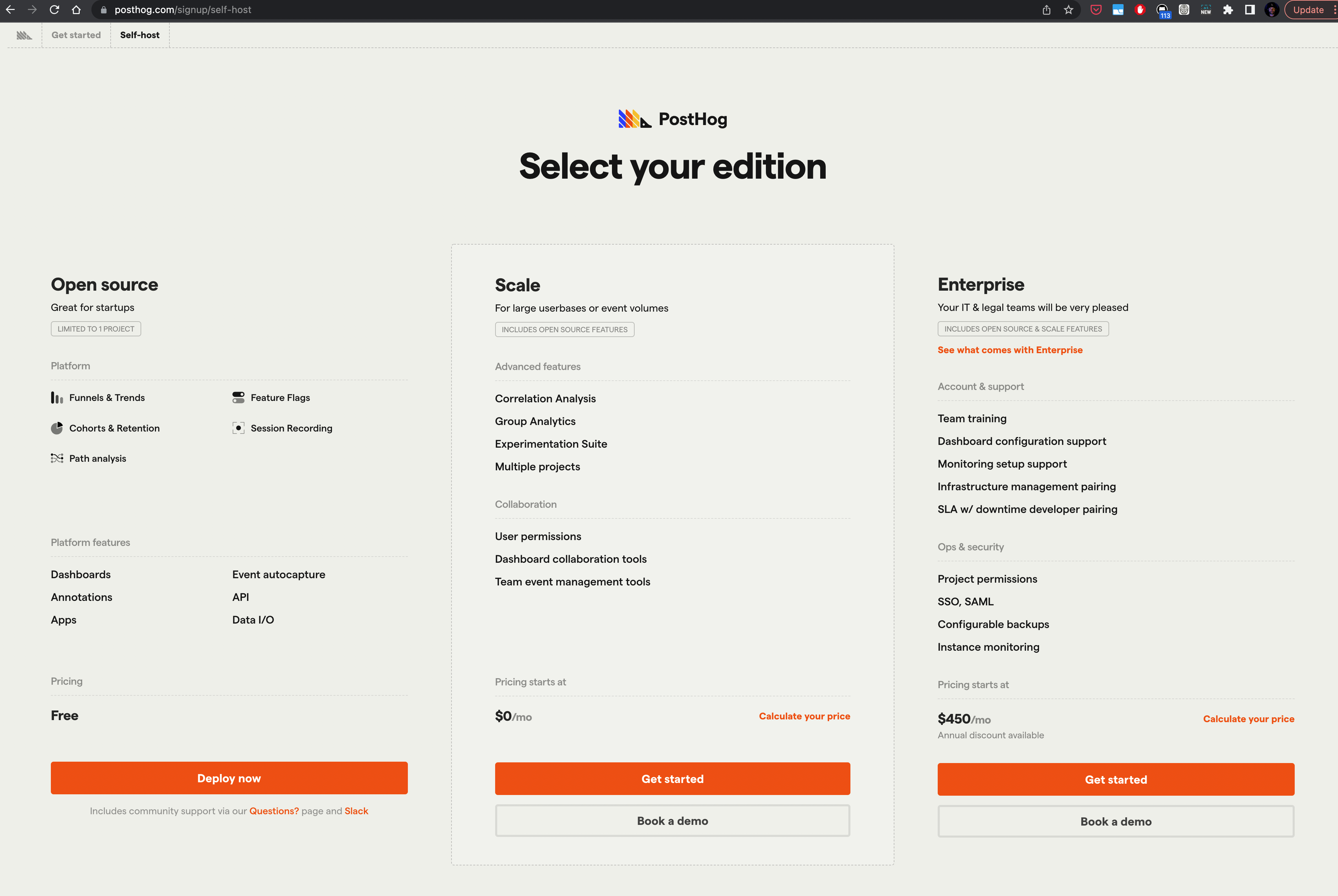
Task: Open the Slack community link
Action: [x=356, y=811]
